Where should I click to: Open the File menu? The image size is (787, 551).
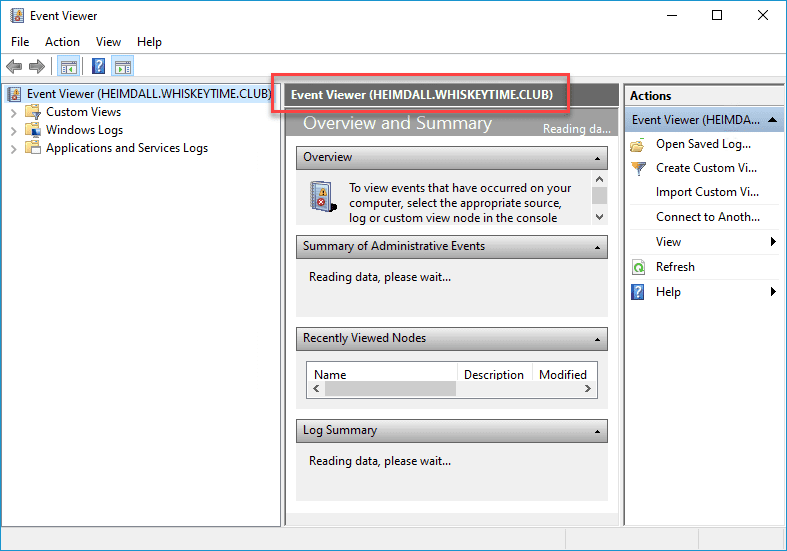(20, 42)
